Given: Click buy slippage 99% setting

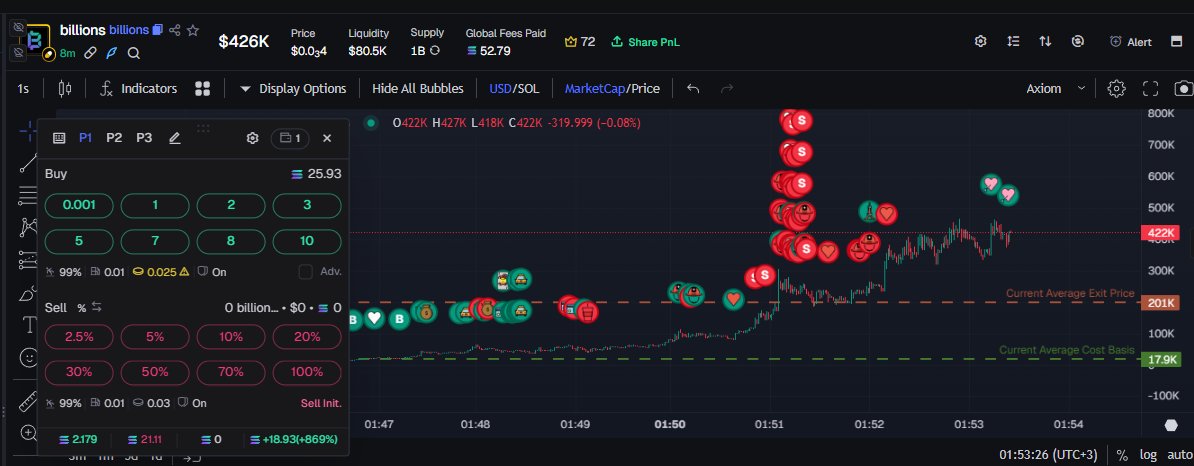Looking at the screenshot, I should click(63, 272).
